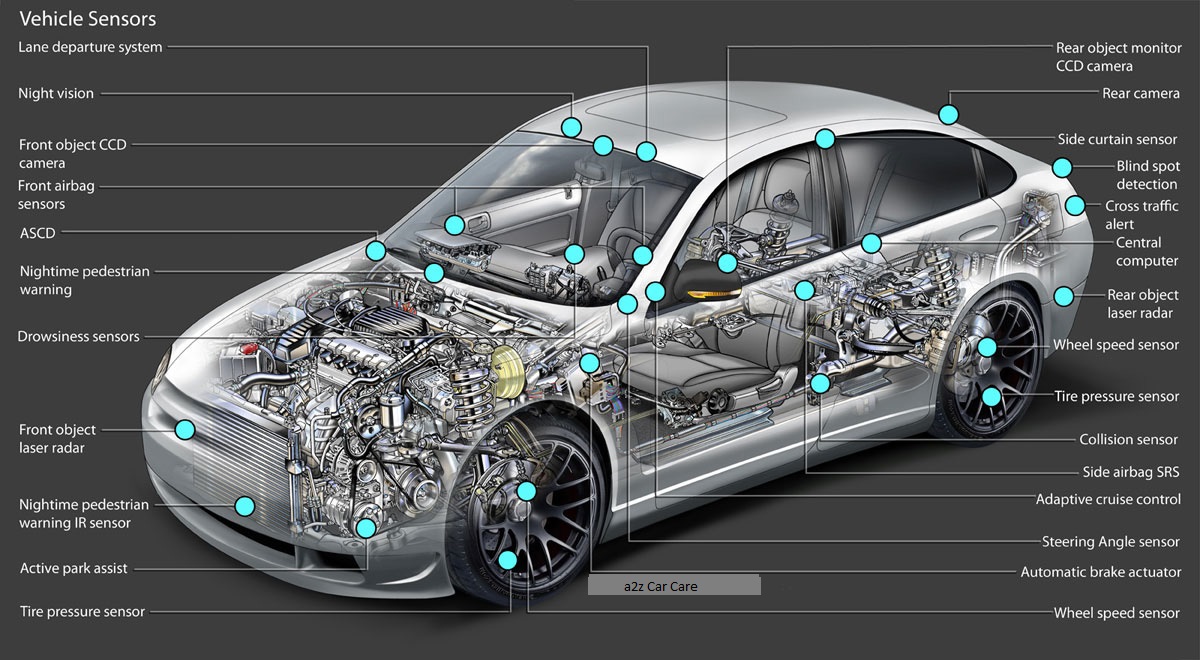Select the Front object CCD camera label
Screen dimensions: 1200x660
pos(72,154)
